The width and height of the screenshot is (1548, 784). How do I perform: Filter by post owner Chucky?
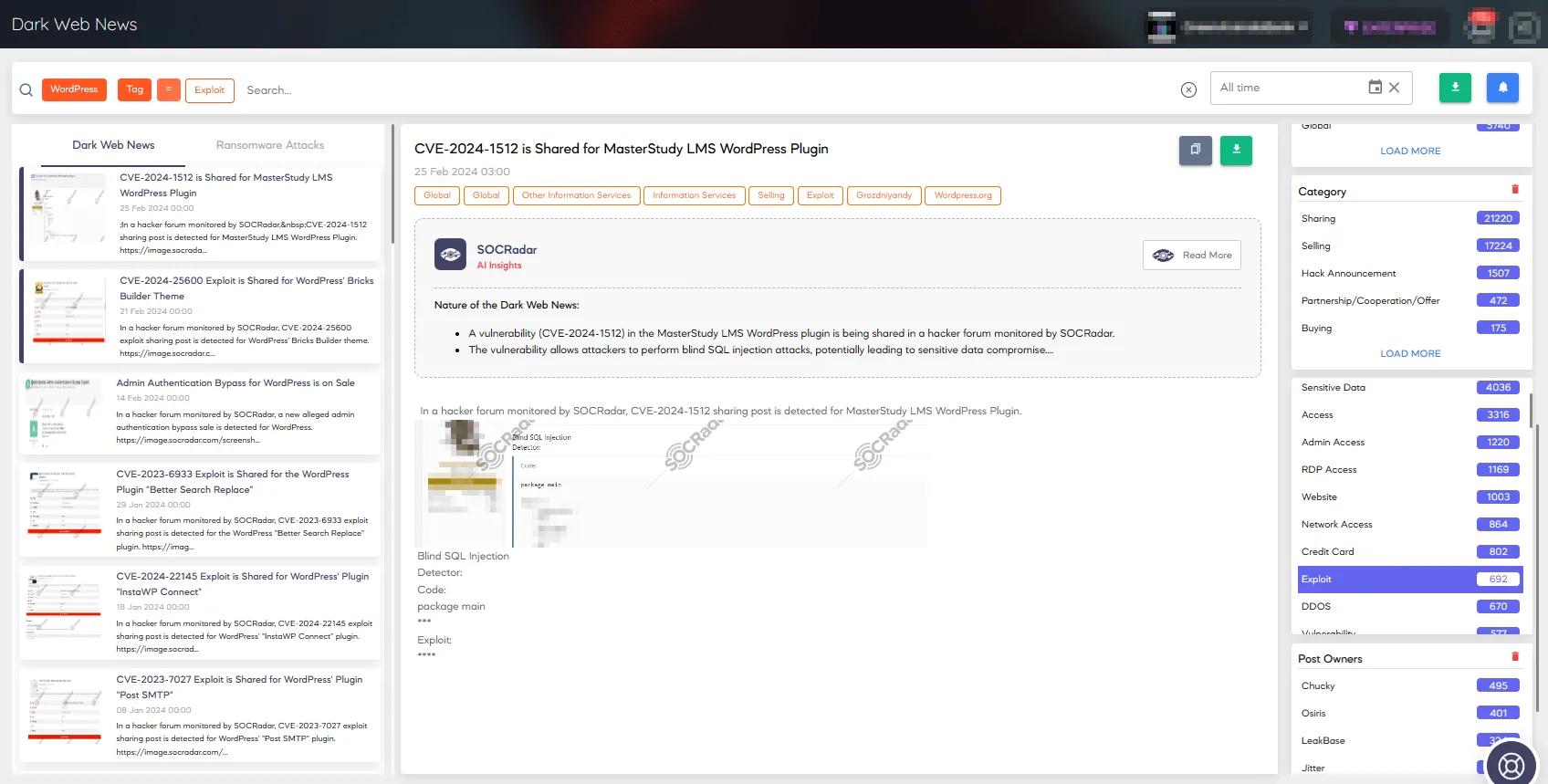(1410, 686)
